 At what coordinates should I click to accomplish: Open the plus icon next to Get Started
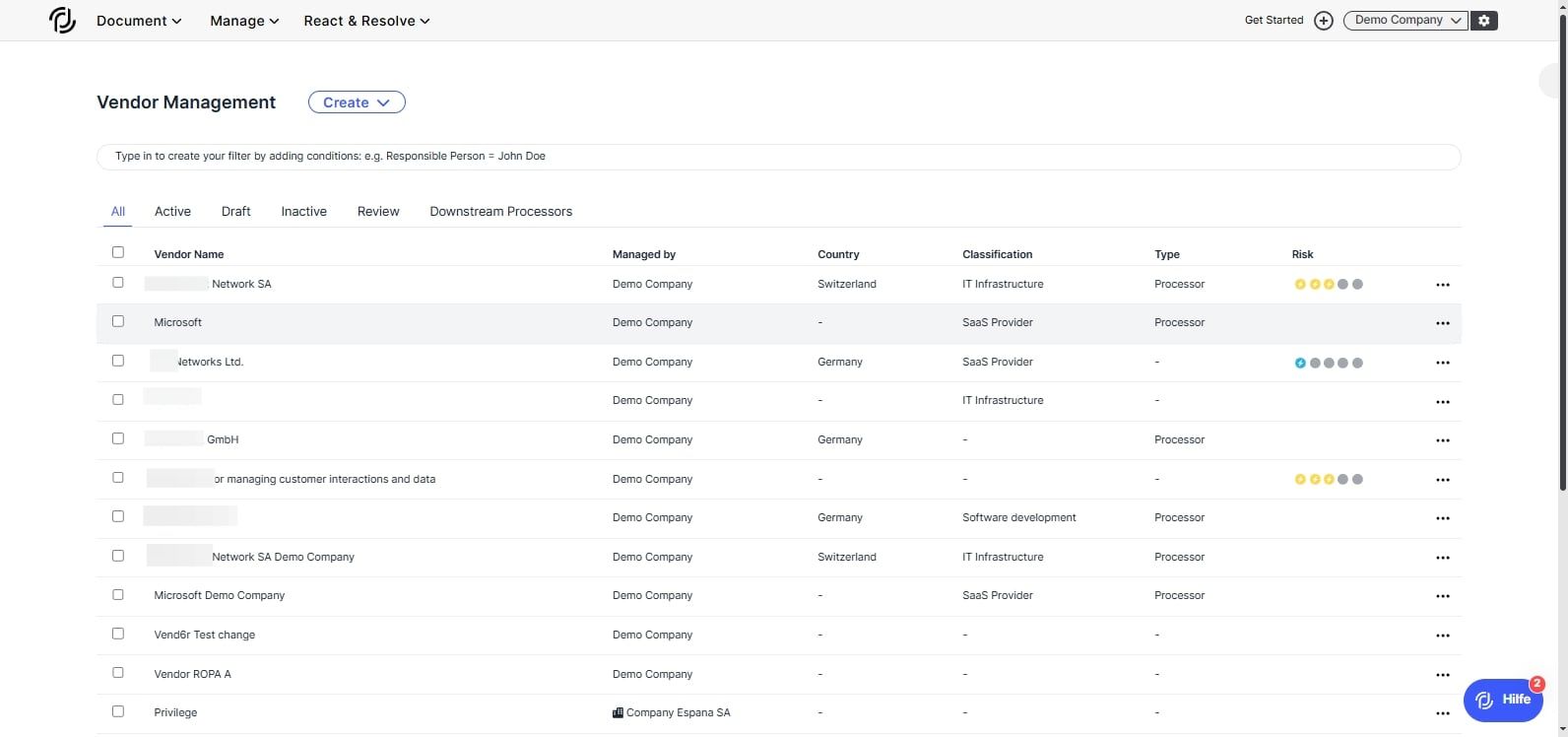click(1324, 21)
